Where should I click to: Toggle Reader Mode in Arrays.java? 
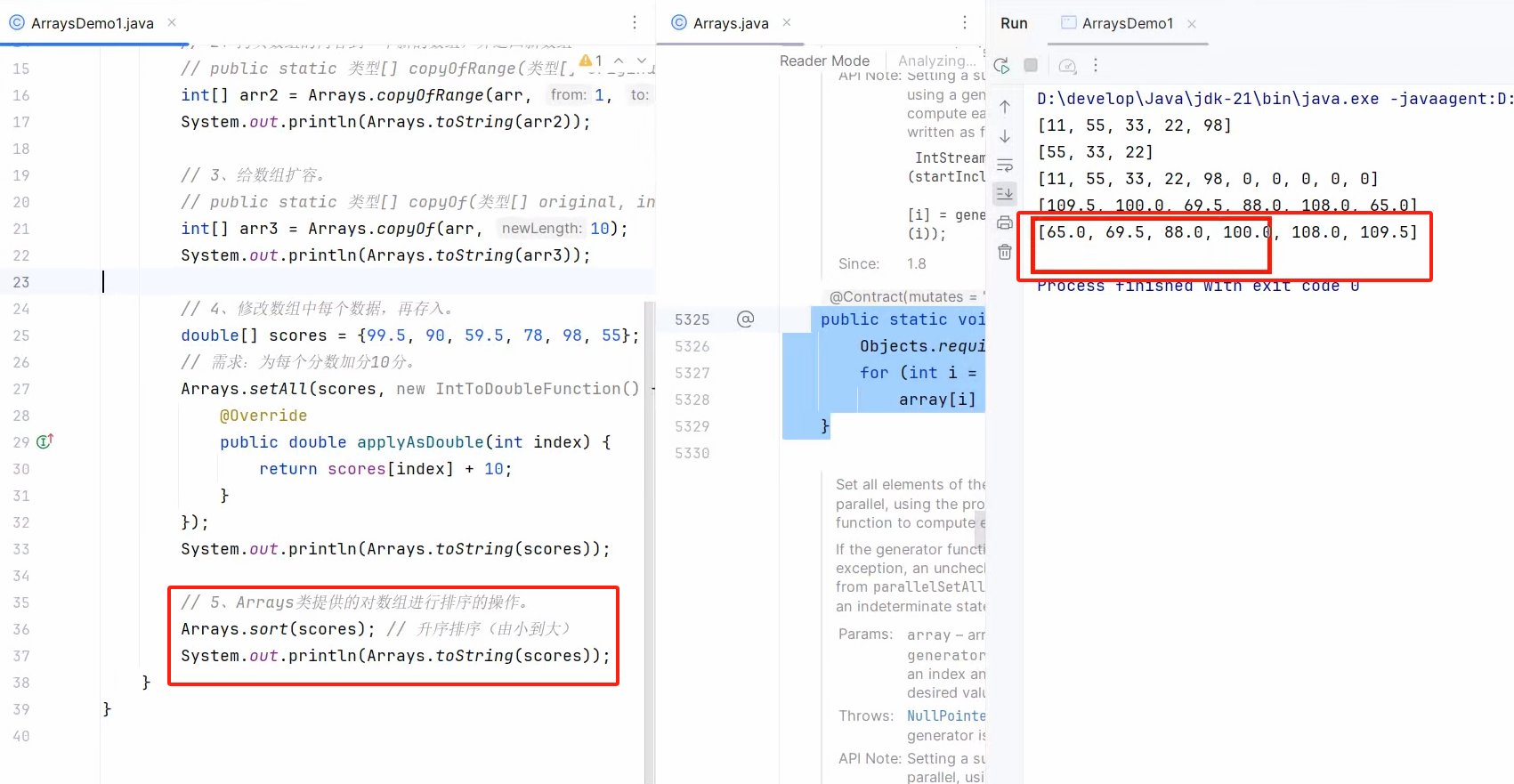[824, 61]
